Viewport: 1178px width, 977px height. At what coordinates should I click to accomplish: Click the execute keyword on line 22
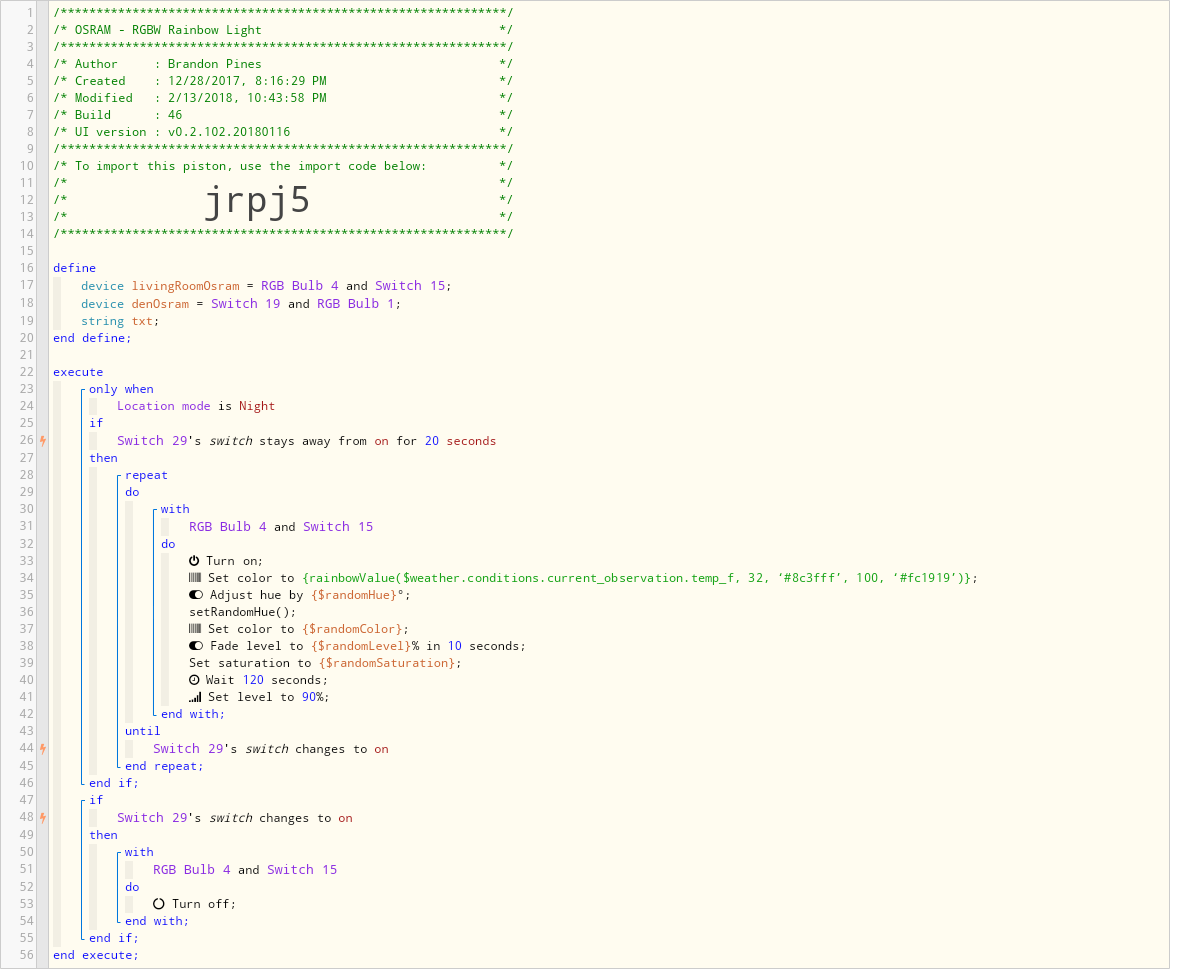78,373
